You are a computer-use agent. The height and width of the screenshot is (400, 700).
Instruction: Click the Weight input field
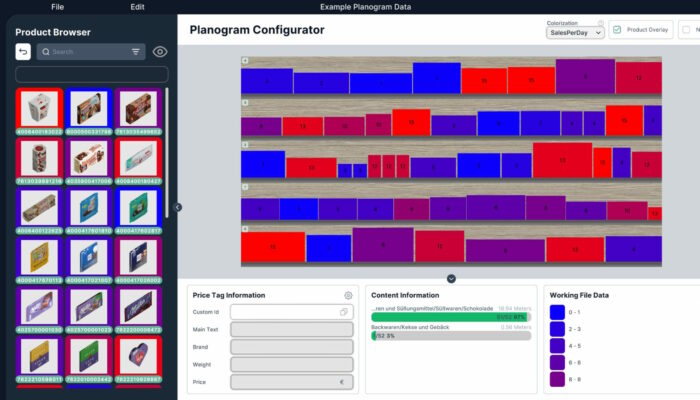[x=292, y=364]
